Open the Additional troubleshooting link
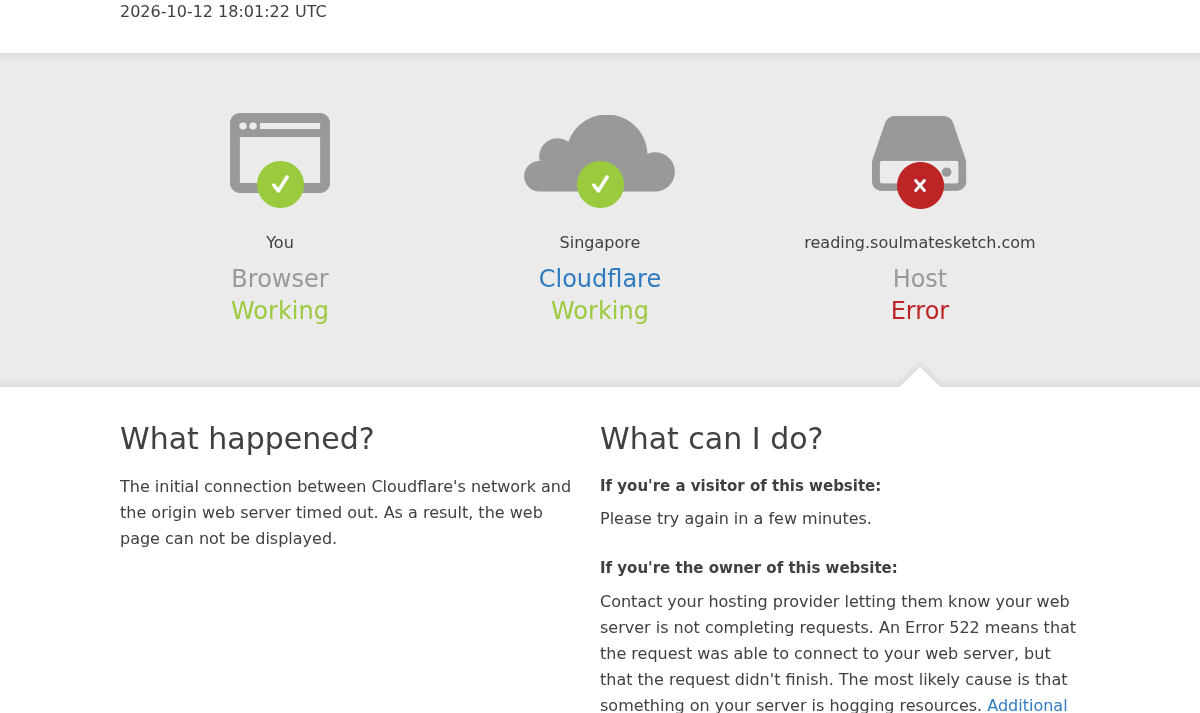1200x713 pixels. pyautogui.click(x=1027, y=705)
